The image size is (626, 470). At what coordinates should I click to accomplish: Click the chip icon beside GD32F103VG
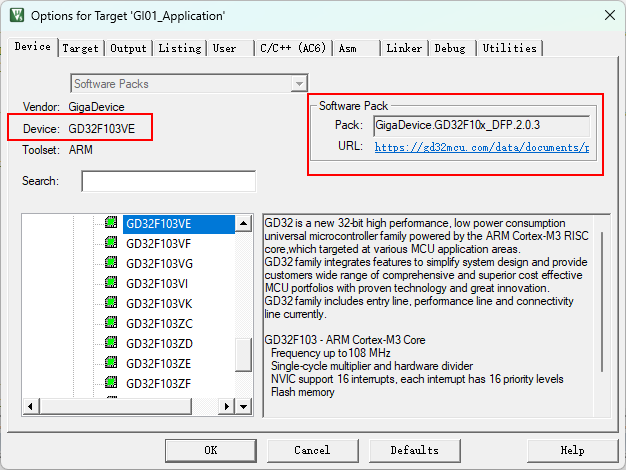[x=111, y=262]
